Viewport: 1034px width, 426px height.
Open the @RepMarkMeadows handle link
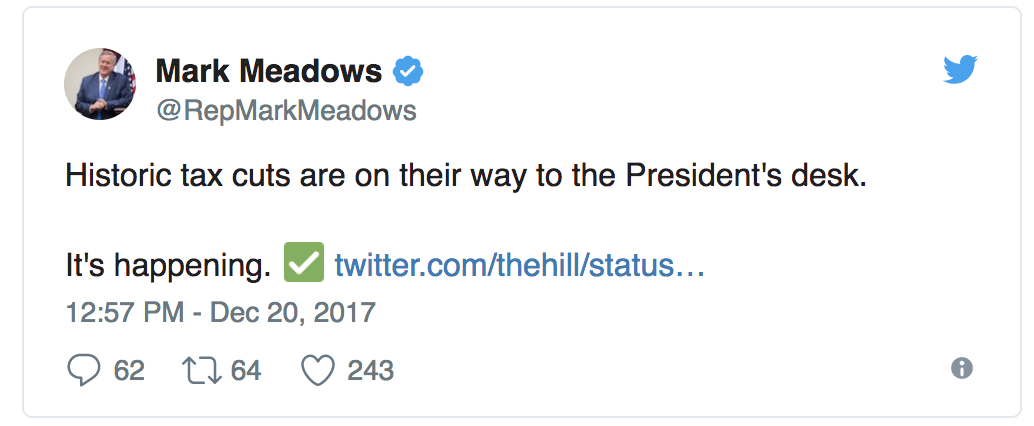tap(285, 110)
